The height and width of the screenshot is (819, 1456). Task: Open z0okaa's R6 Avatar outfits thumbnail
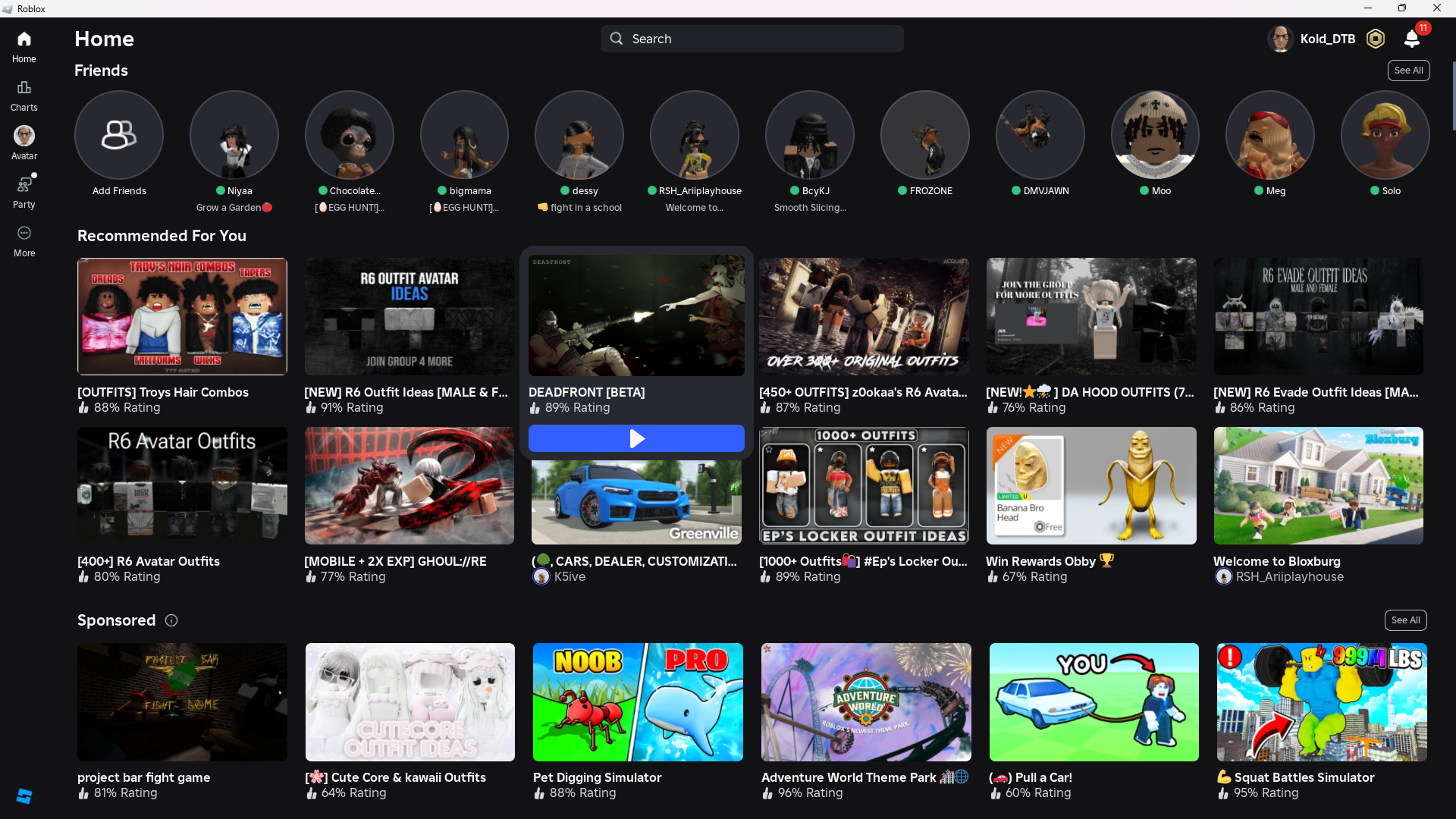pos(864,316)
